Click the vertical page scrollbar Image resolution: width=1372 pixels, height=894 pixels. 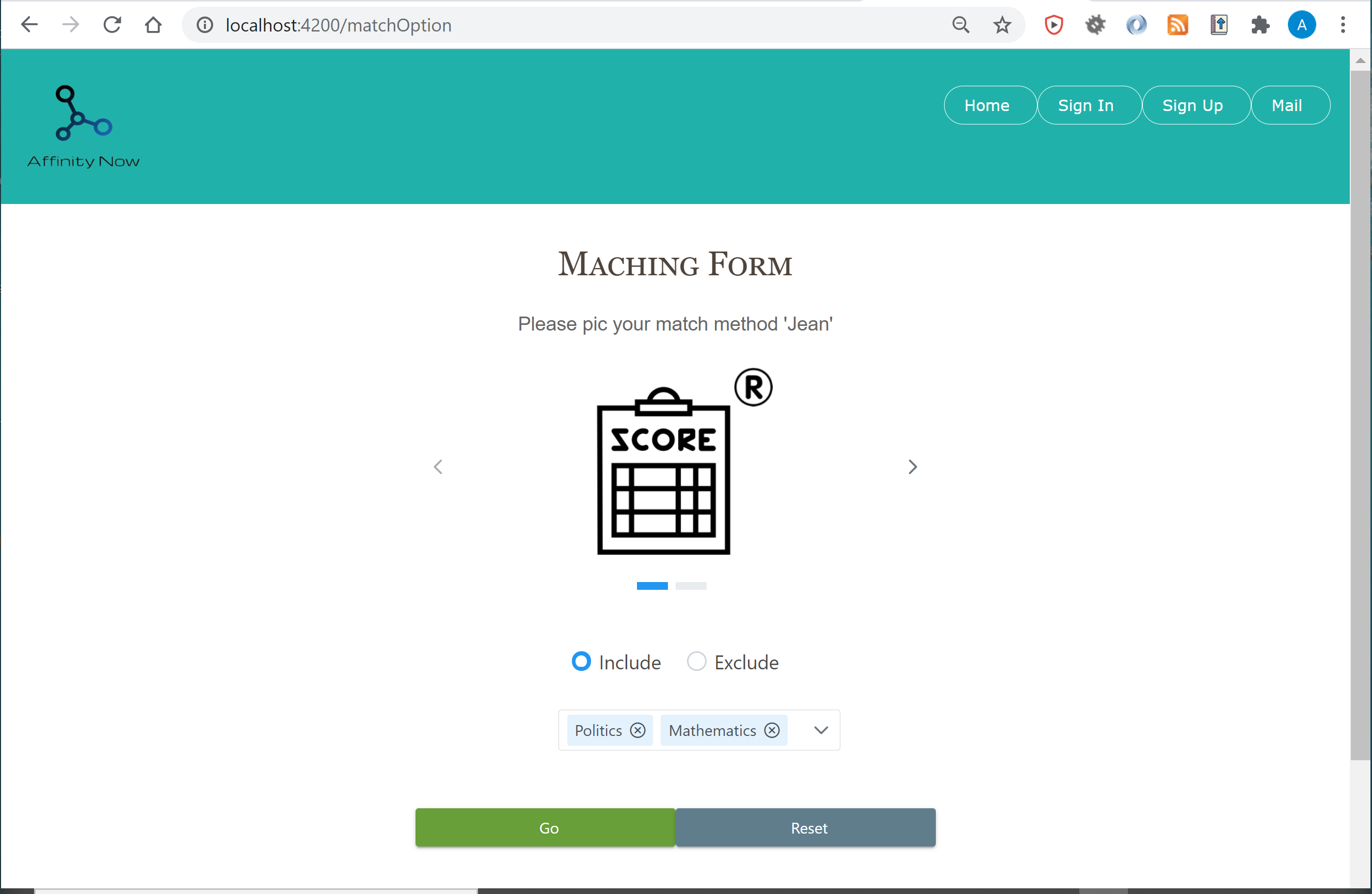[x=1360, y=415]
